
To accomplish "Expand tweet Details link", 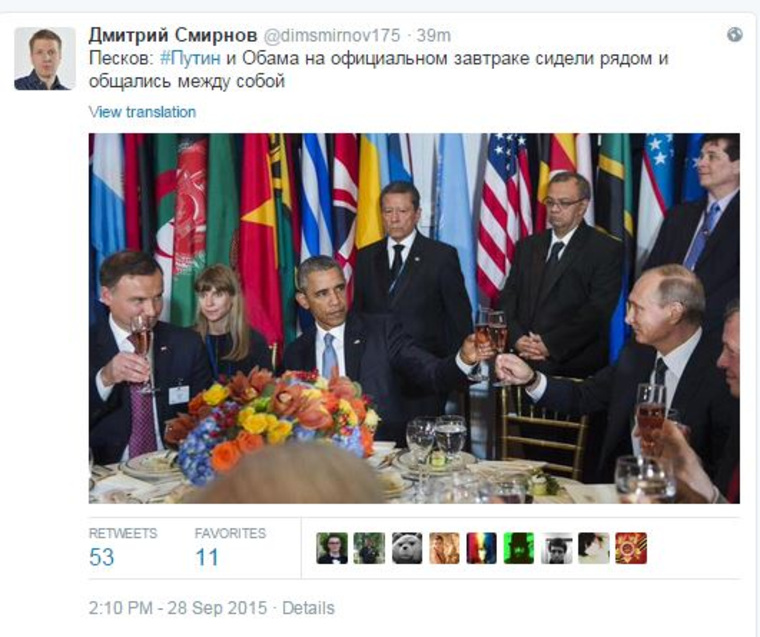I will tap(308, 608).
